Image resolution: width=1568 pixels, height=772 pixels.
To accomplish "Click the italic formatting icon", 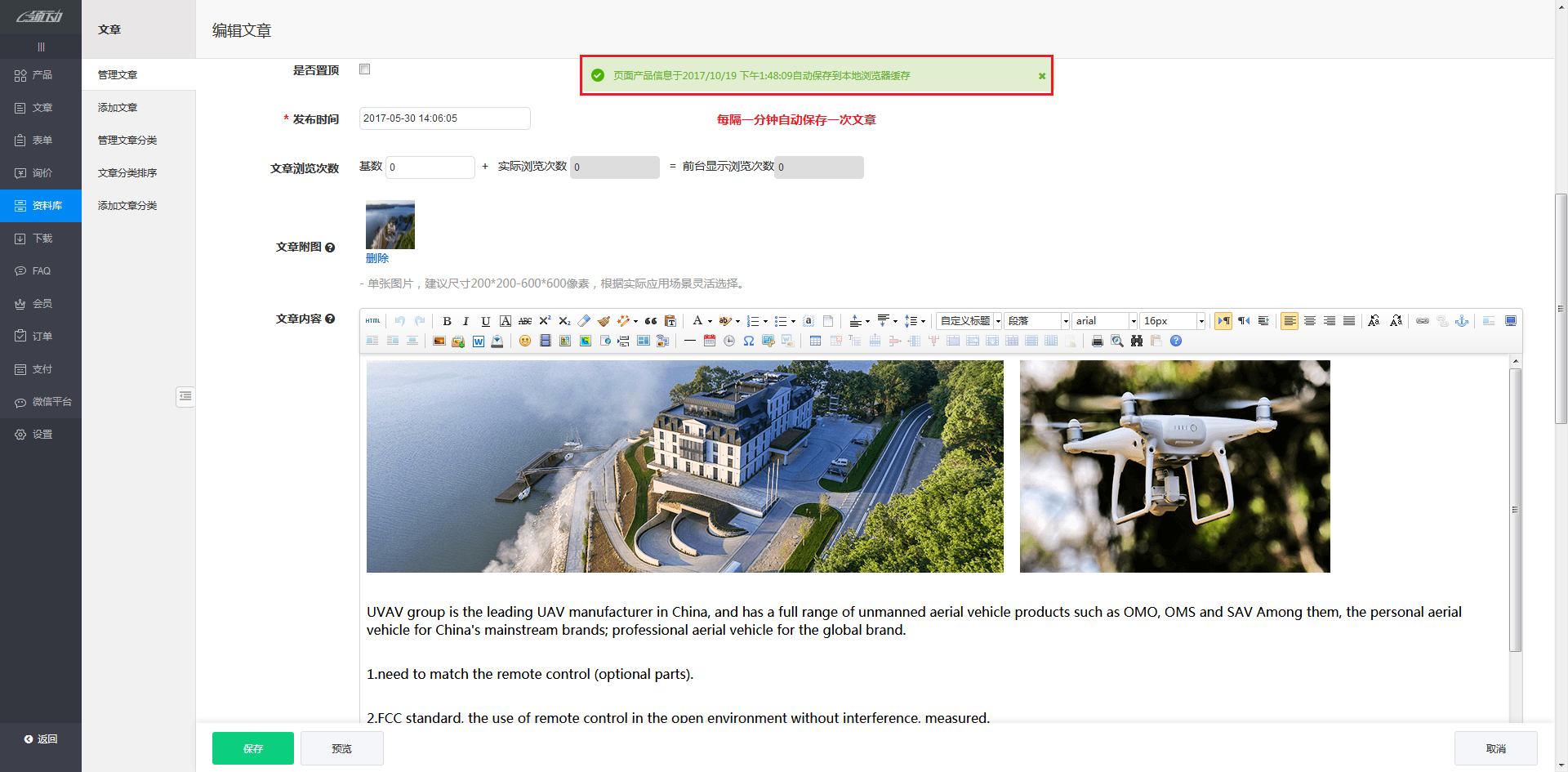I will coord(465,321).
